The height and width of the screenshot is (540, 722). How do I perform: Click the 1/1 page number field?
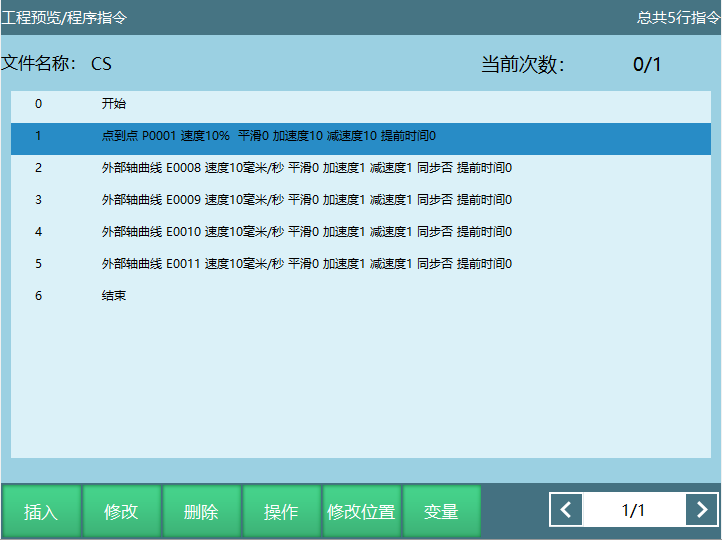tap(633, 511)
